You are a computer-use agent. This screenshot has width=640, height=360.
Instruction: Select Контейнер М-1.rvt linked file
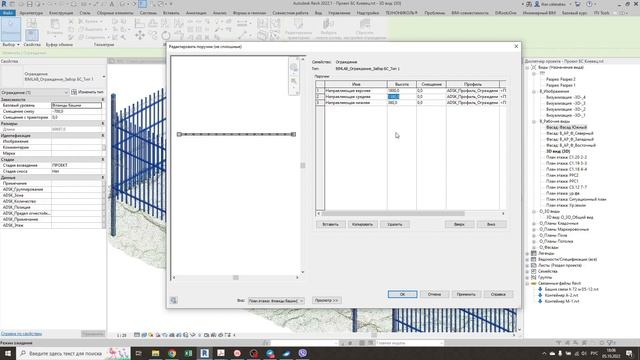562,301
